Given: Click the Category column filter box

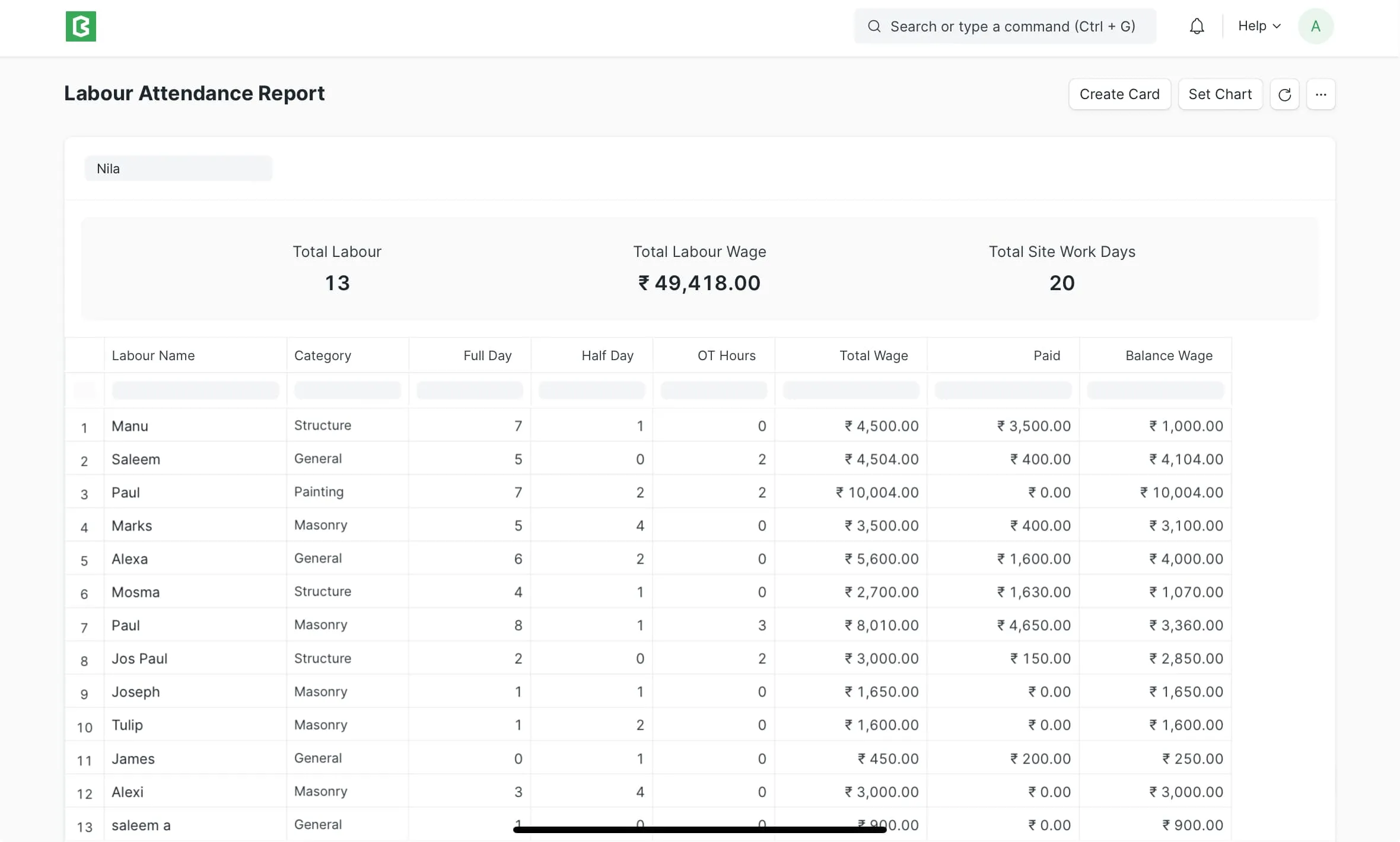Looking at the screenshot, I should click(x=348, y=390).
